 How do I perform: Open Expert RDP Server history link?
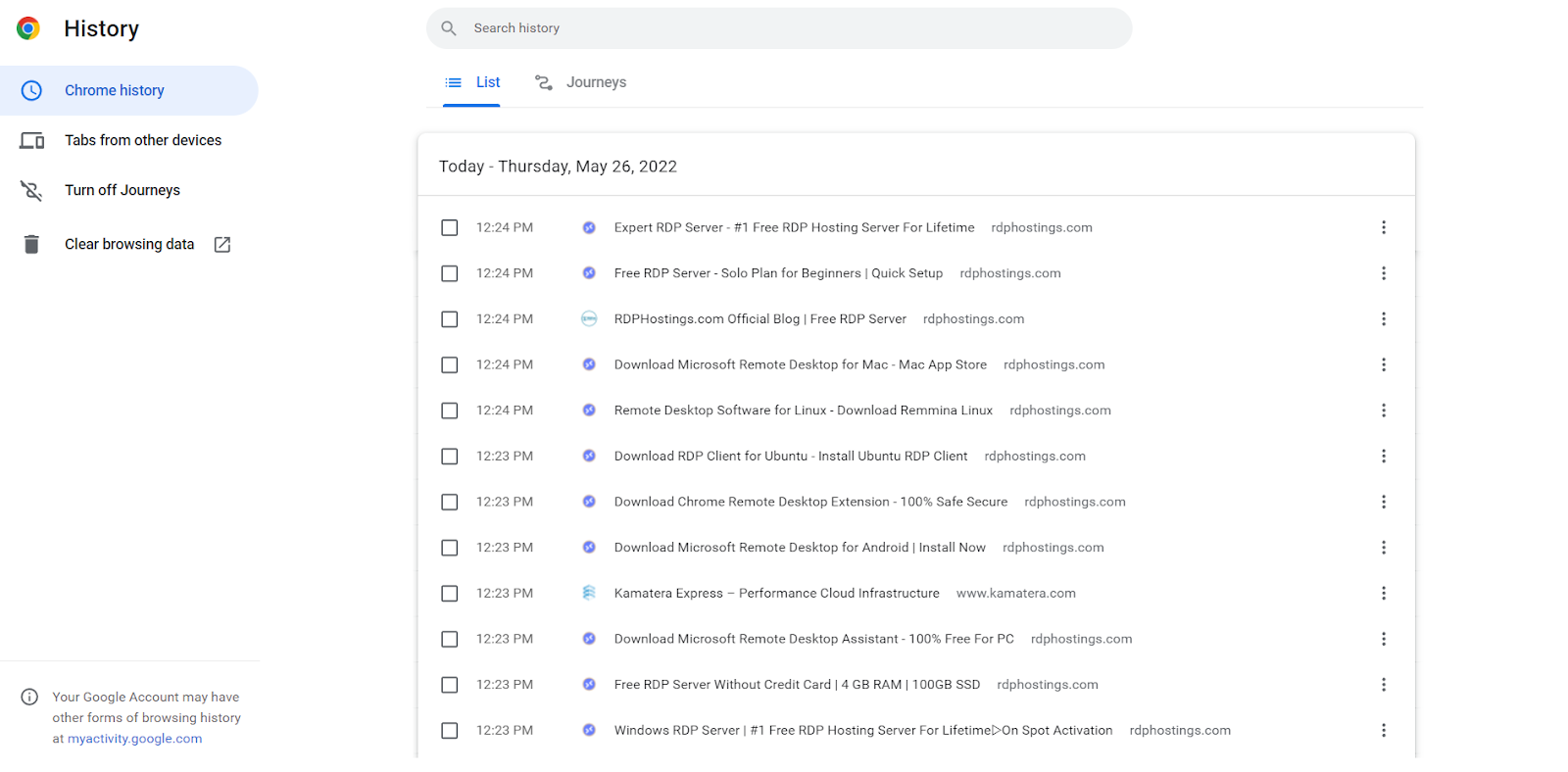pyautogui.click(x=795, y=227)
